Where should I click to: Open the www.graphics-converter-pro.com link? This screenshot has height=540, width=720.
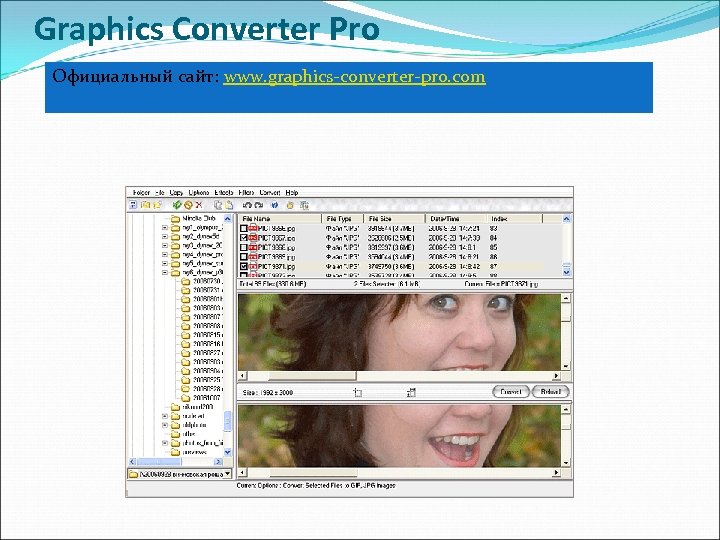354,77
